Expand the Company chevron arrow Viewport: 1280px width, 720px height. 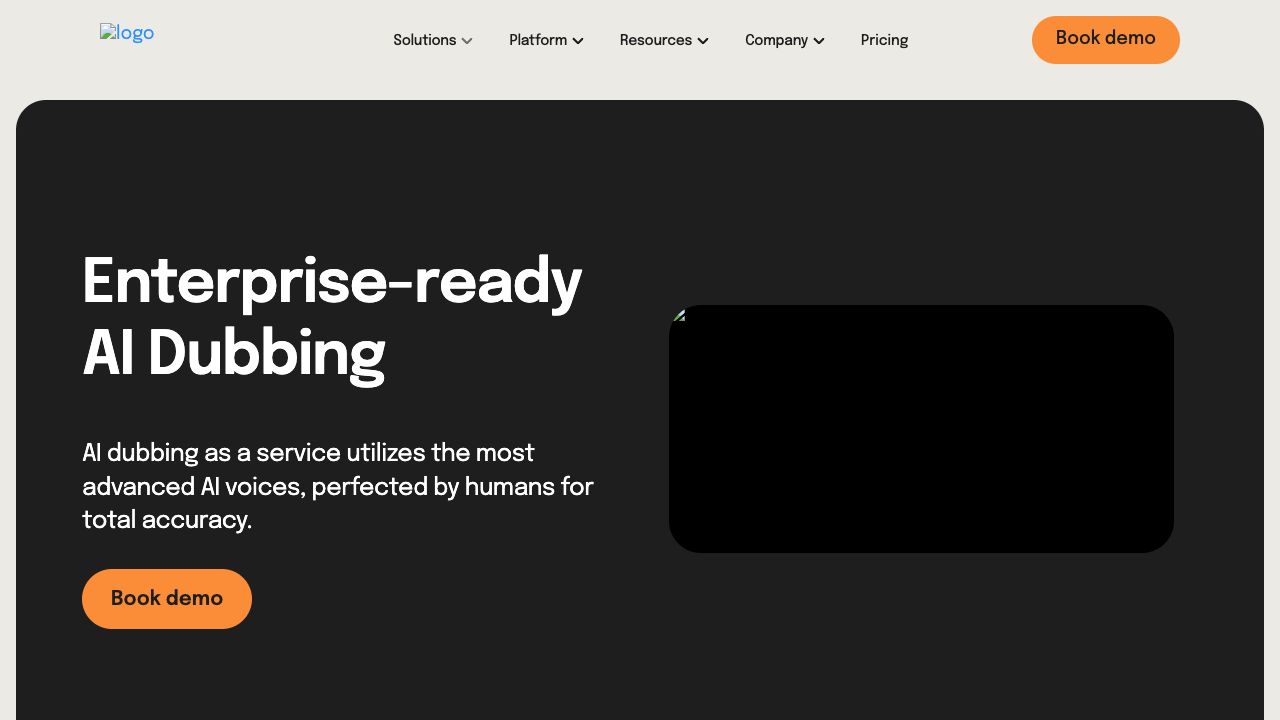point(819,41)
